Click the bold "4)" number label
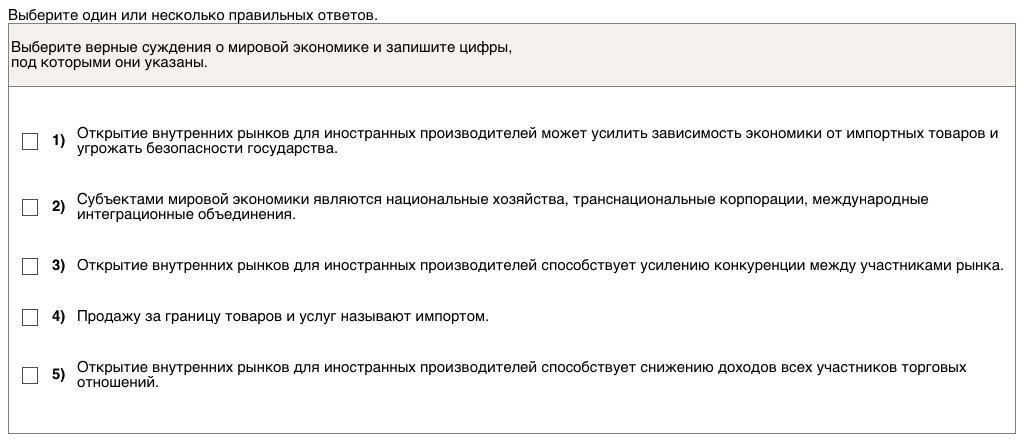This screenshot has height=442, width=1024. tap(58, 317)
